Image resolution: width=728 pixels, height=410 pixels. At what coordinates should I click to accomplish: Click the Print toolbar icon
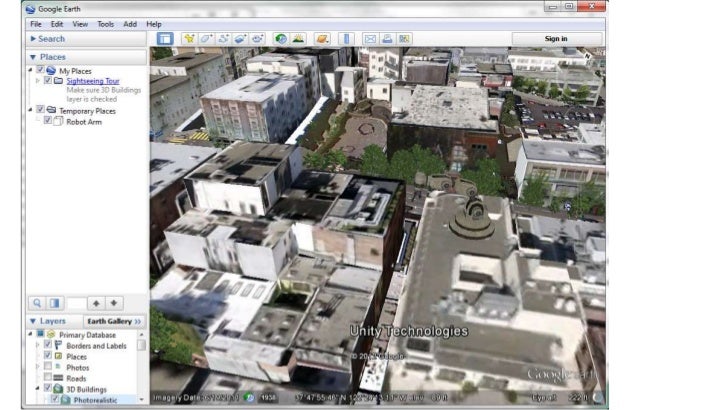pyautogui.click(x=387, y=39)
